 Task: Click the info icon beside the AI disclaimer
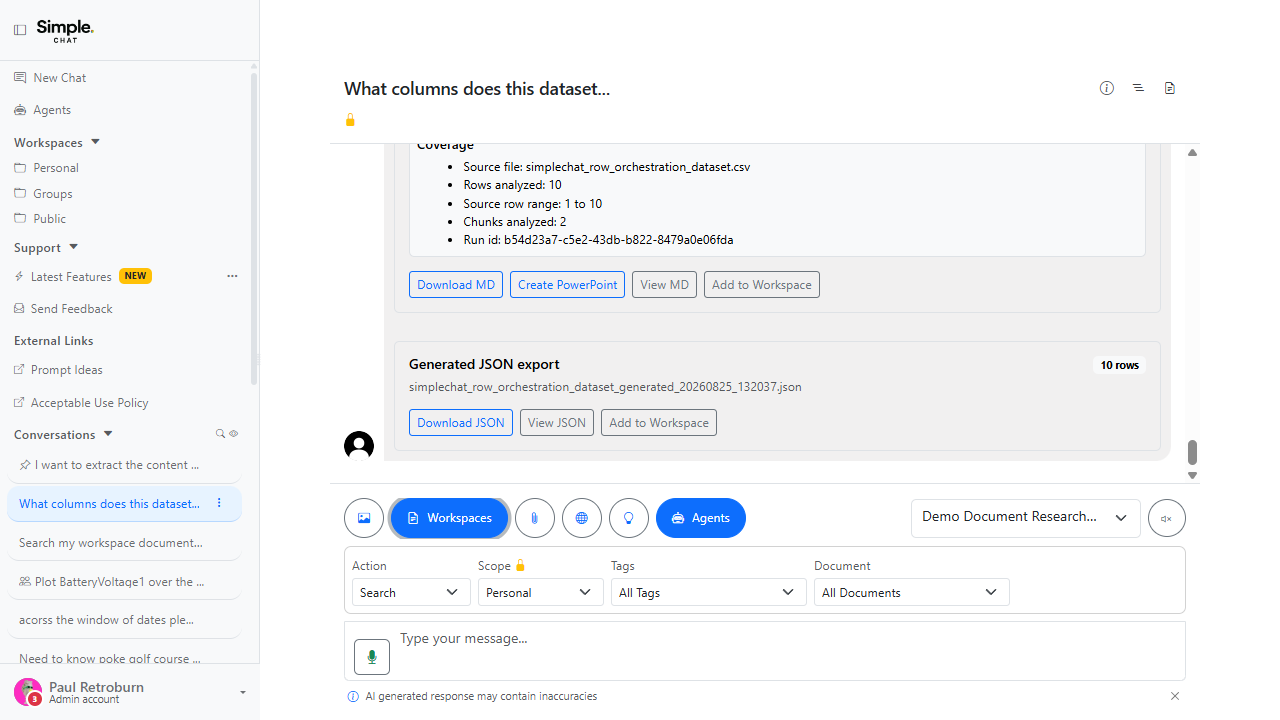pyautogui.click(x=353, y=696)
